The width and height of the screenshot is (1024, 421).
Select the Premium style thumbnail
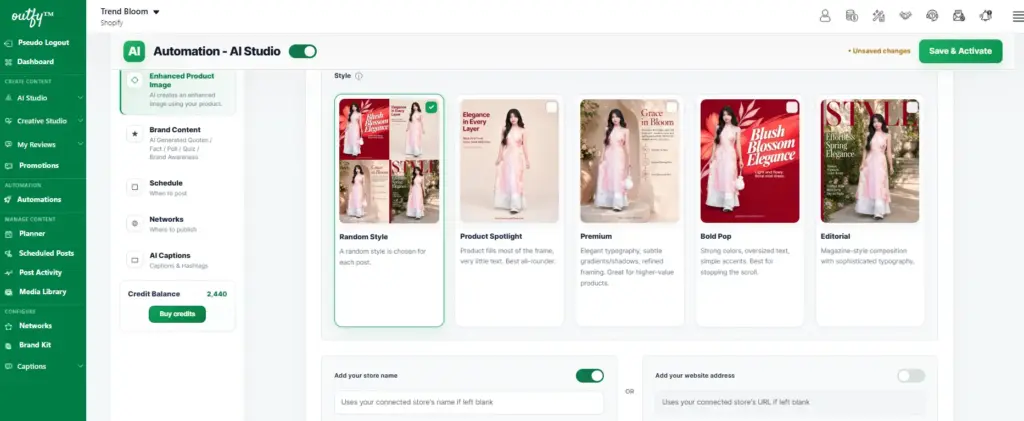pyautogui.click(x=630, y=161)
